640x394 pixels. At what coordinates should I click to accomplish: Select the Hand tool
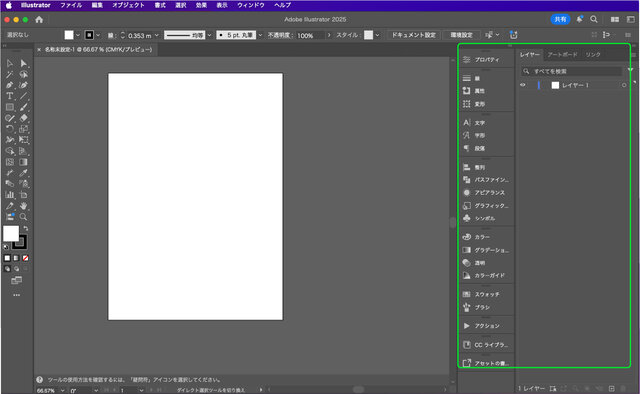(x=24, y=206)
